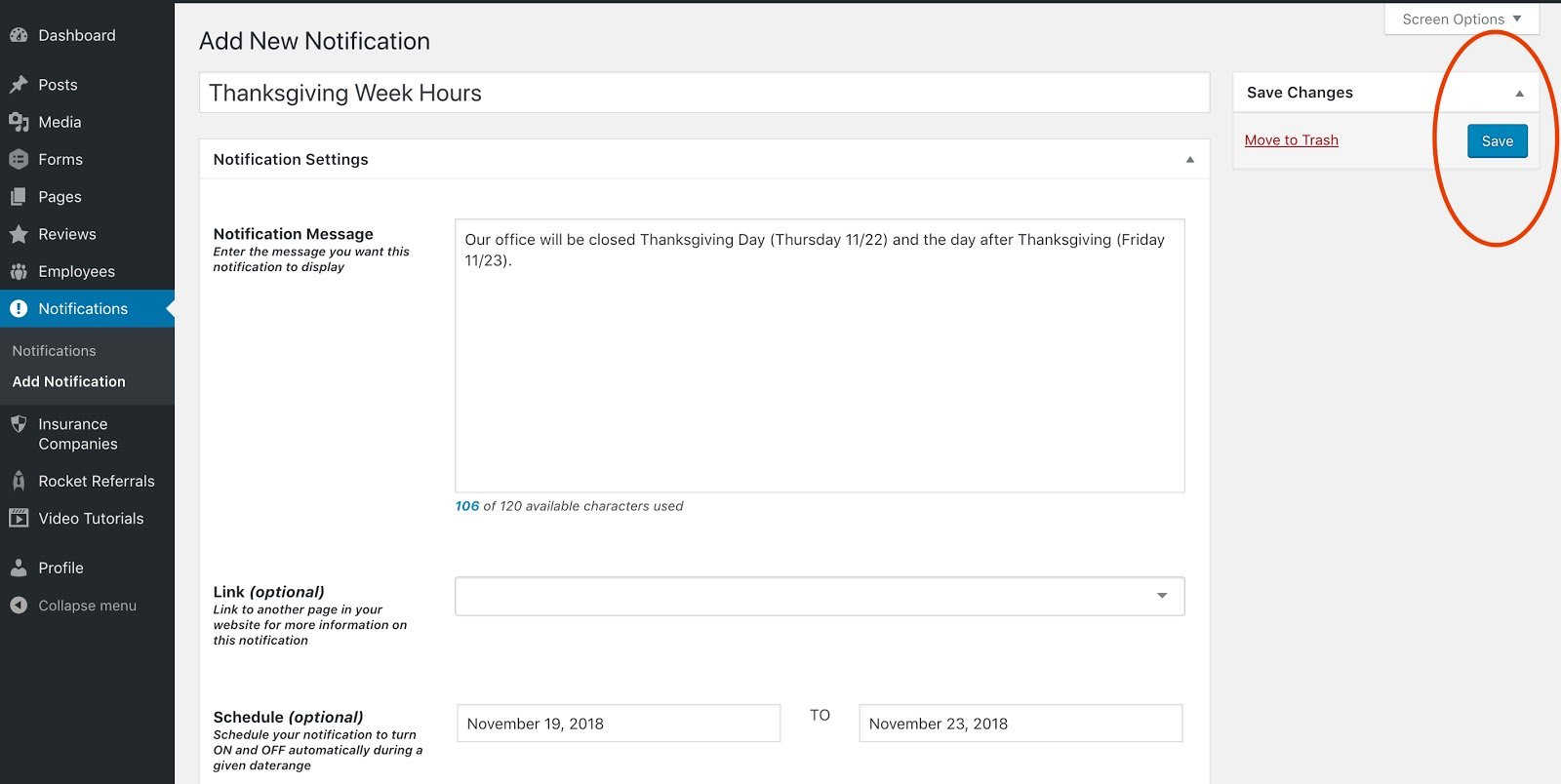This screenshot has width=1561, height=784.
Task: Click the Media library icon
Action: 19,122
